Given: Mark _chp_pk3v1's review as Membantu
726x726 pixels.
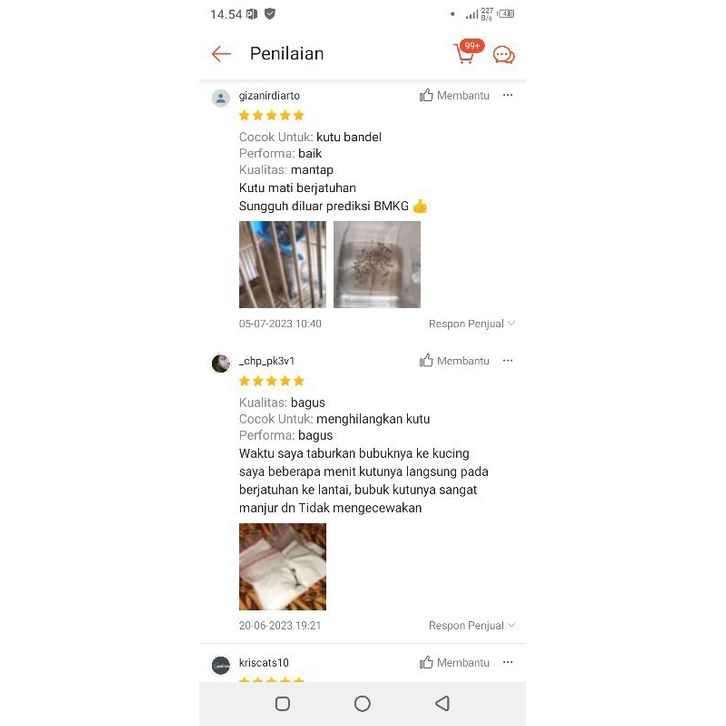Looking at the screenshot, I should pos(454,361).
